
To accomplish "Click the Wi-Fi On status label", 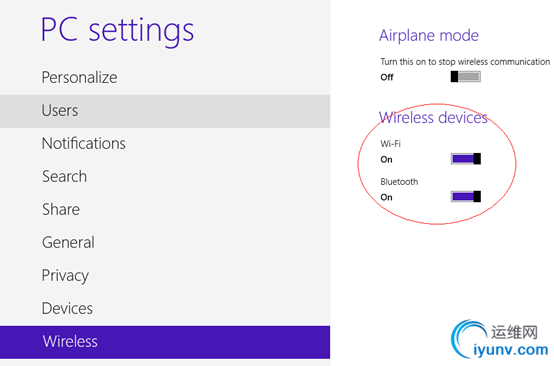I will coord(387,160).
